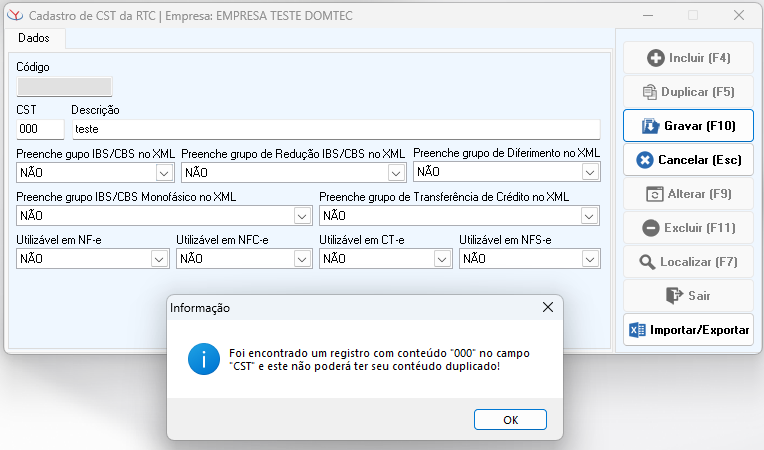
Task: Open the Preenche grupo de Diferimento dropdown
Action: pyautogui.click(x=590, y=173)
